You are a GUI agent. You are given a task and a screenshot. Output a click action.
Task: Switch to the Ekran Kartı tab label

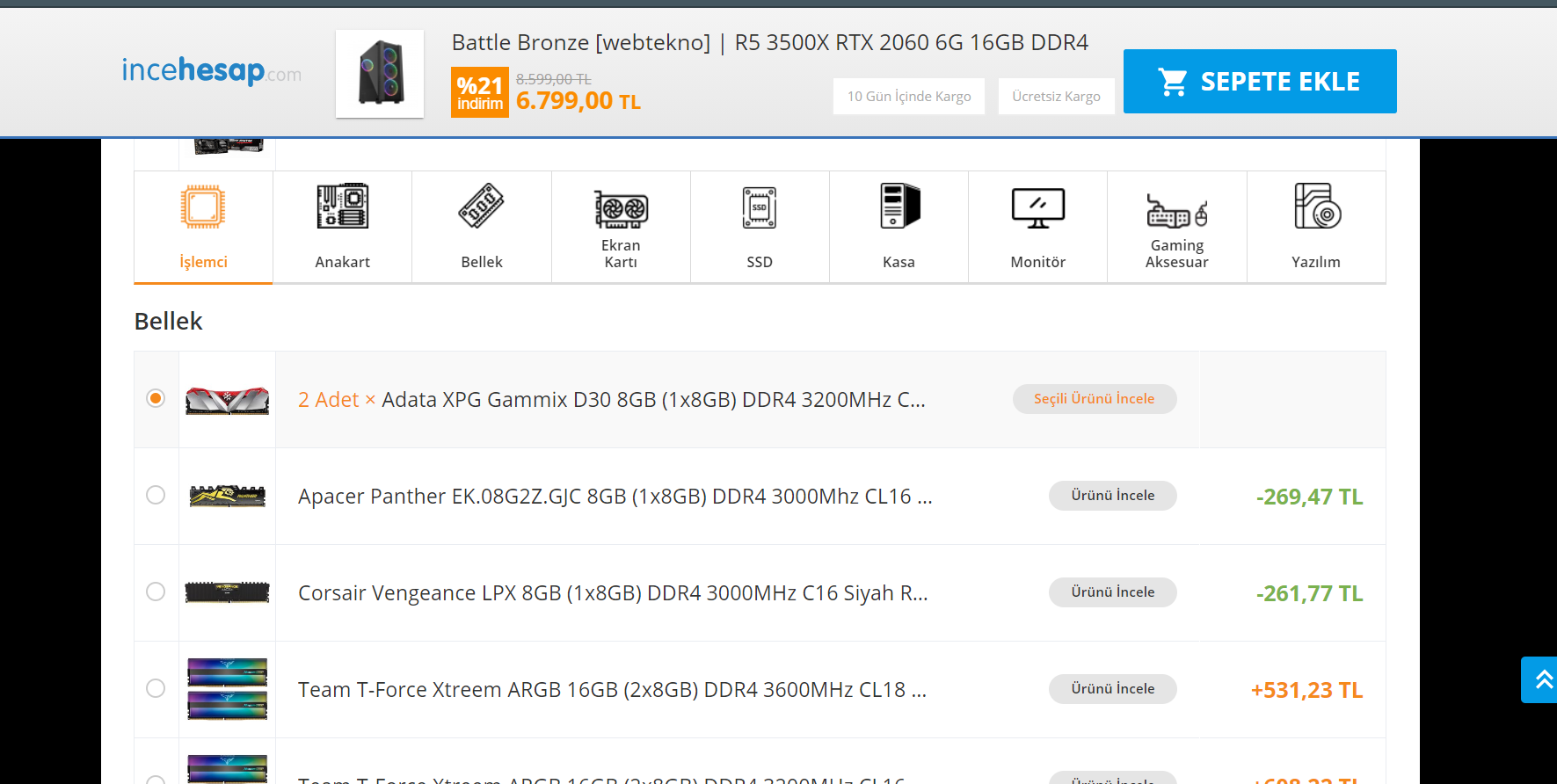(x=621, y=254)
